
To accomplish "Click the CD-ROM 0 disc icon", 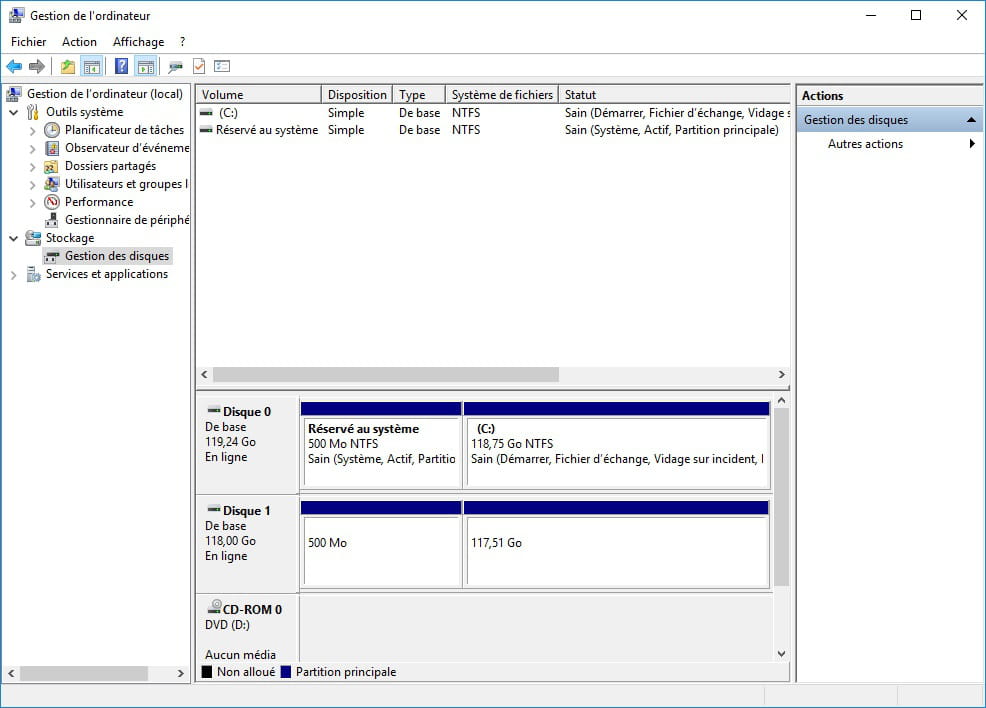I will click(214, 607).
